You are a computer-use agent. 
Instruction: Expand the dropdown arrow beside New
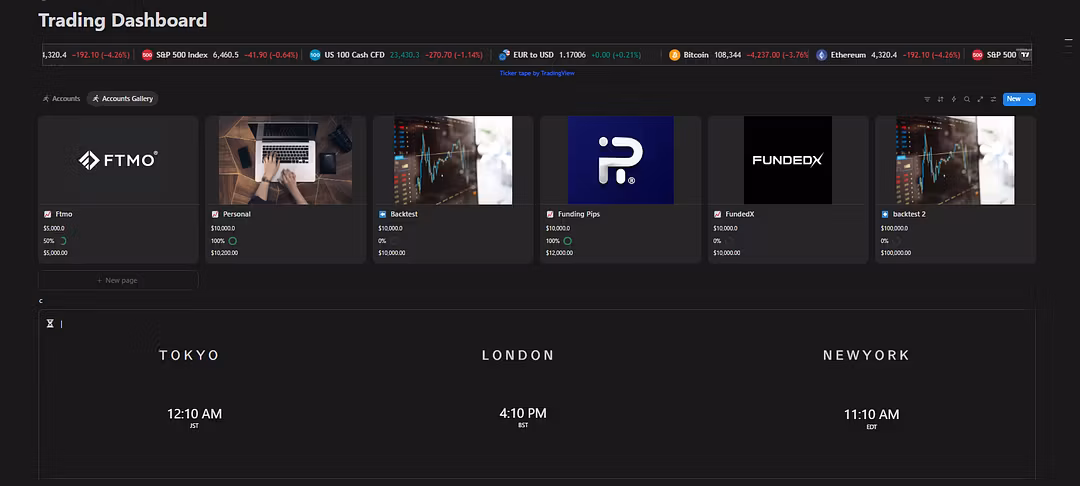click(1030, 99)
